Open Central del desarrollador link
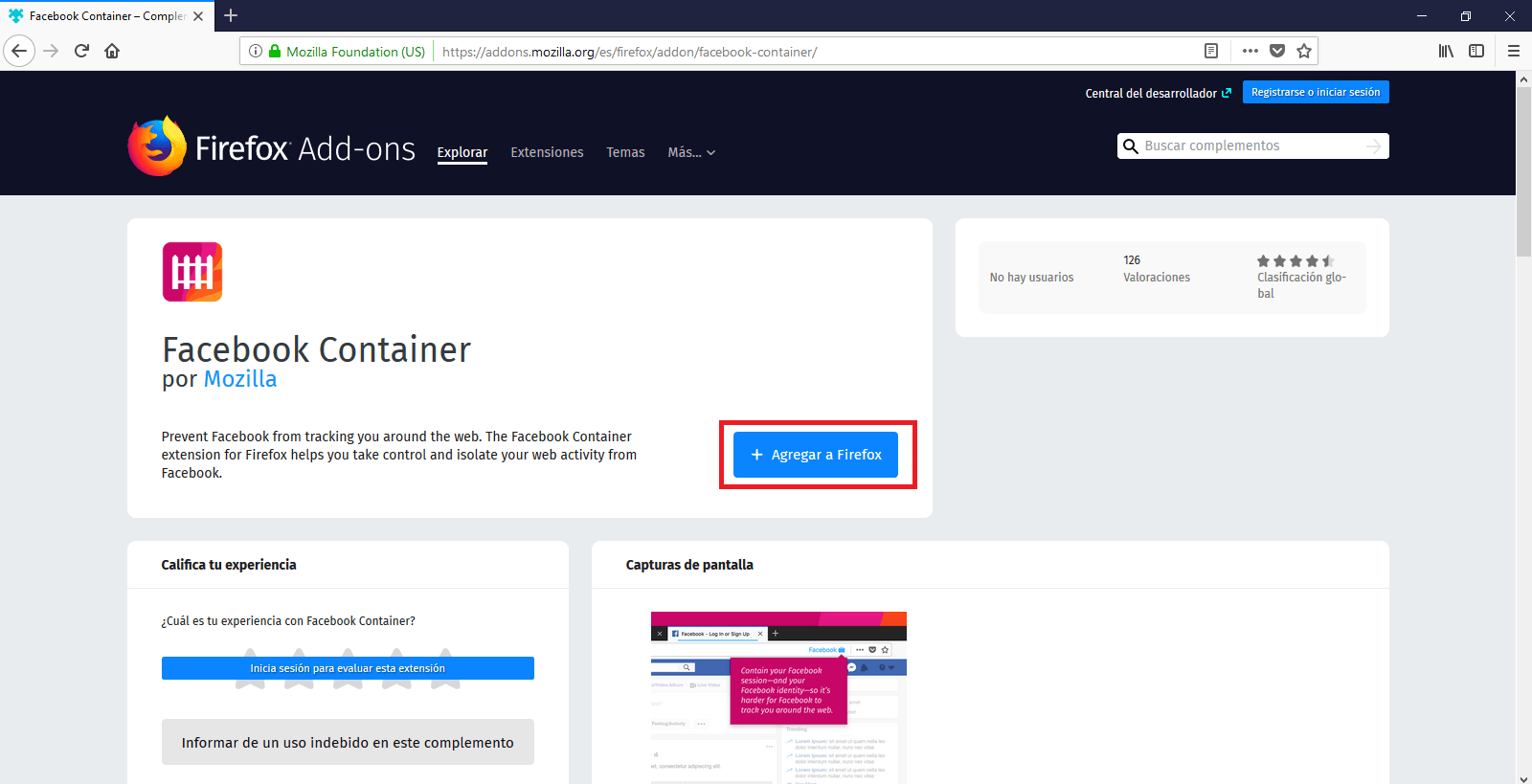This screenshot has width=1532, height=784. point(1159,93)
